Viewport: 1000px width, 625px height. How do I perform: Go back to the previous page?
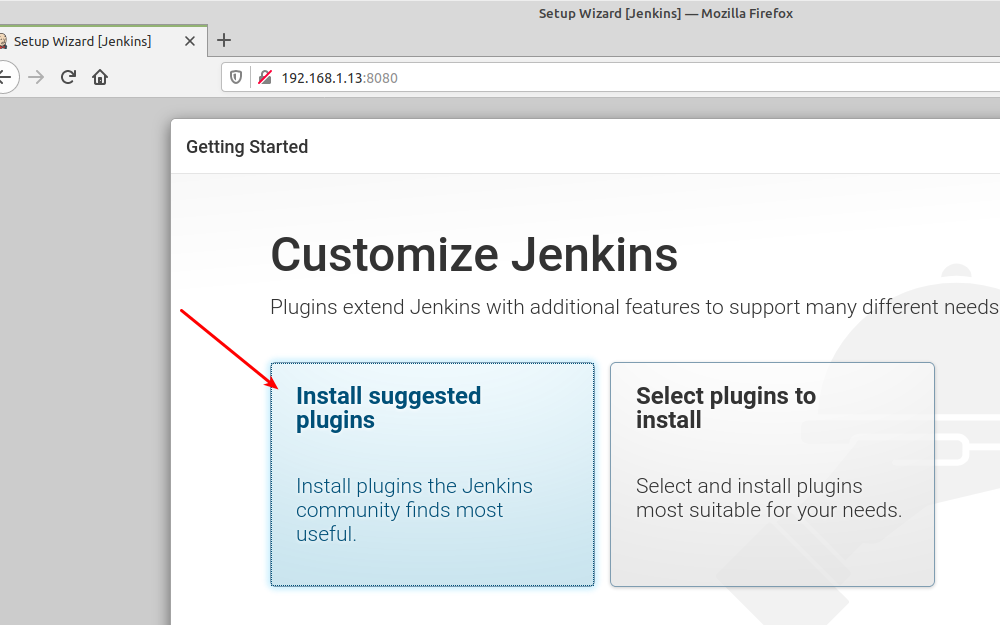pyautogui.click(x=6, y=77)
